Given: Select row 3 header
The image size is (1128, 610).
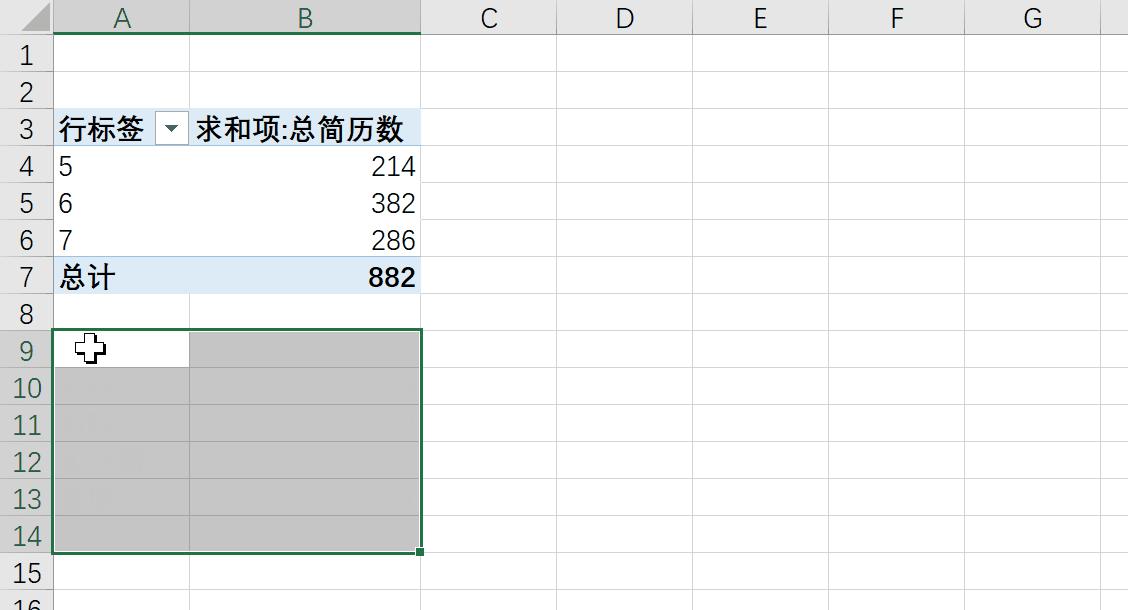Looking at the screenshot, I should [26, 128].
